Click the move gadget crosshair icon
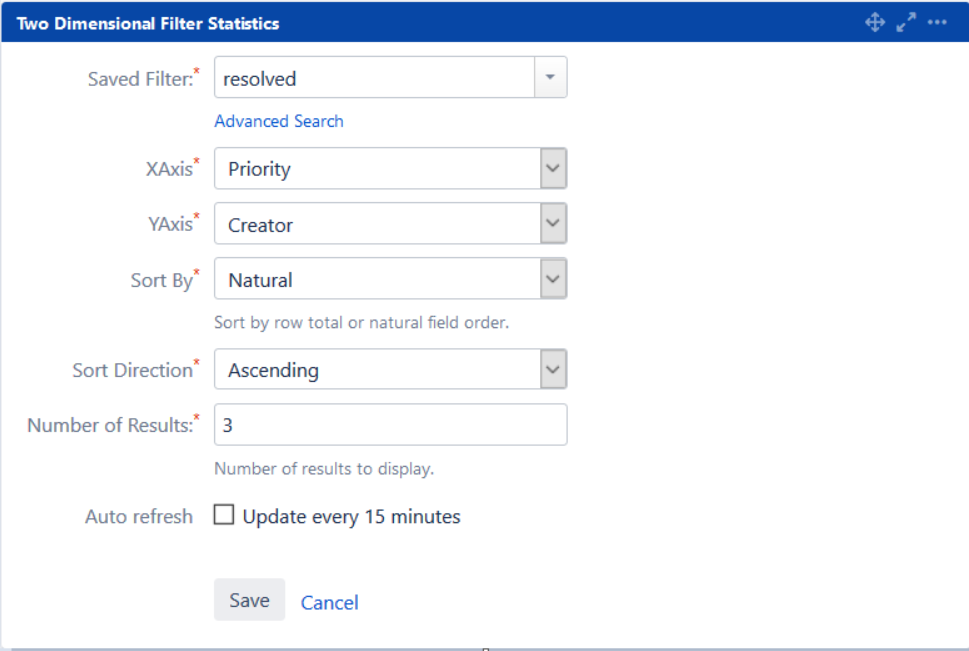The height and width of the screenshot is (651, 969). coord(875,22)
